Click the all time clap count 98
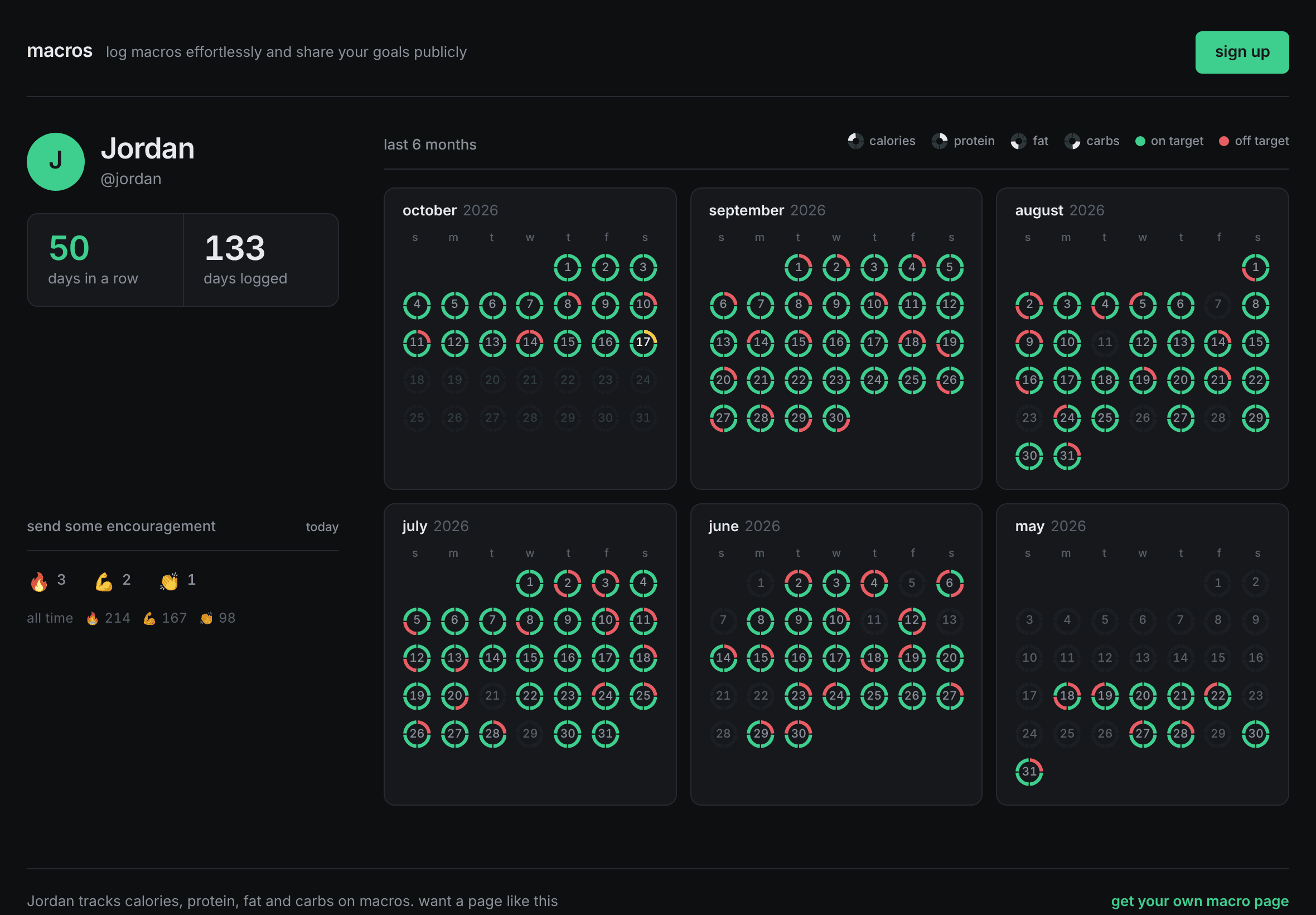 tap(217, 618)
